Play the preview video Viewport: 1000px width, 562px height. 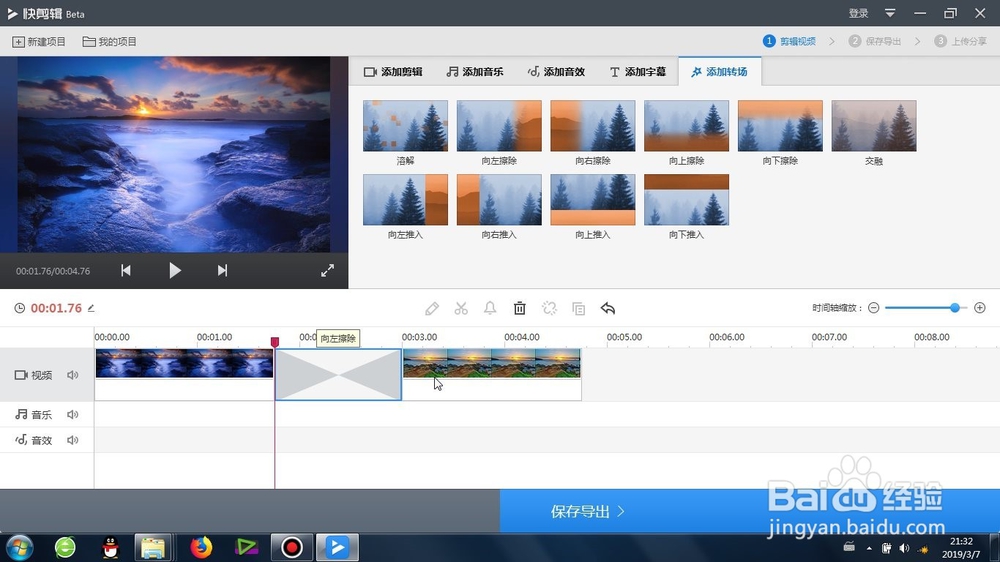(175, 270)
